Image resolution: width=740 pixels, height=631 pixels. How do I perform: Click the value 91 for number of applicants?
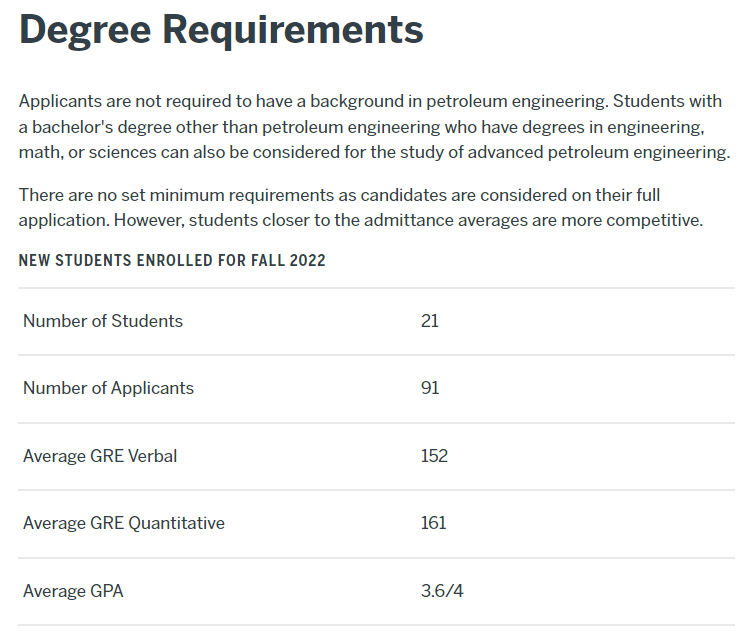(x=430, y=388)
